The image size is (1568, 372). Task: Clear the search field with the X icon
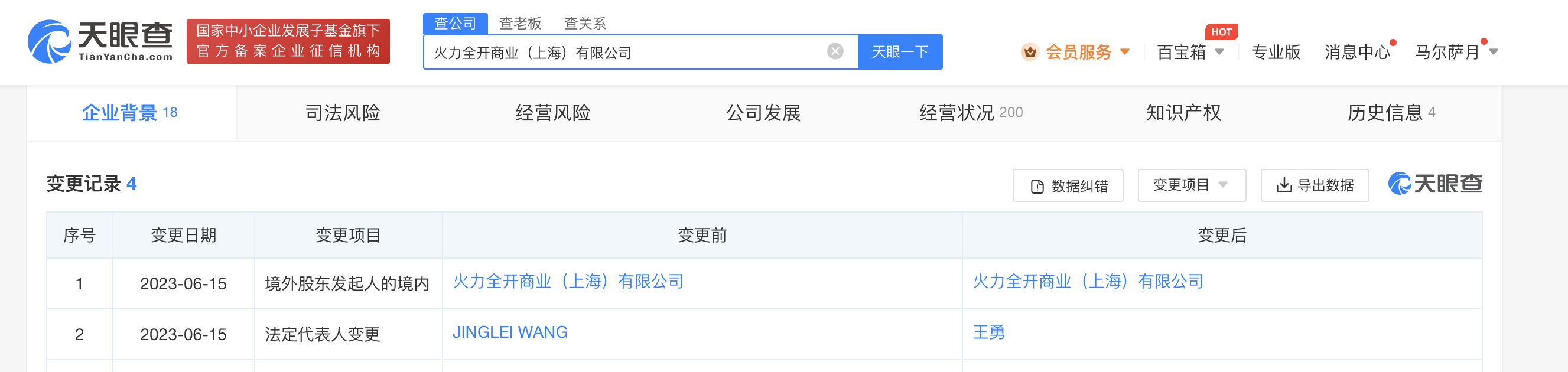point(835,52)
